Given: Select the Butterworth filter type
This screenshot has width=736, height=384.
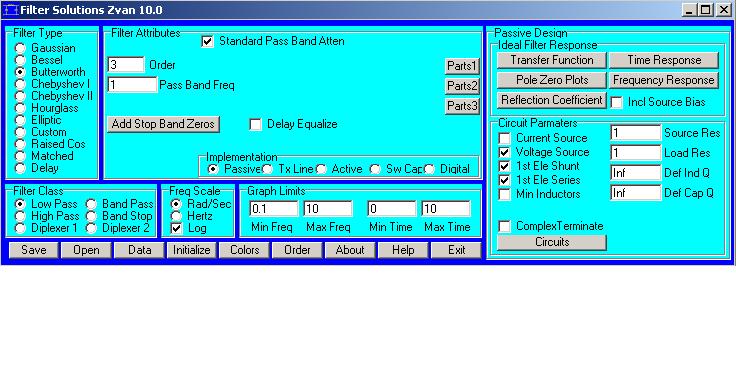Looking at the screenshot, I should (20, 72).
